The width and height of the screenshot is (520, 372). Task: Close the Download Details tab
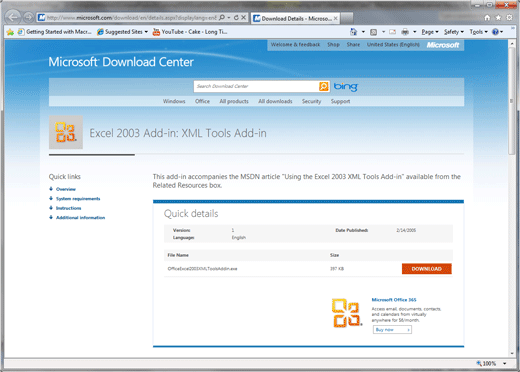pos(336,18)
